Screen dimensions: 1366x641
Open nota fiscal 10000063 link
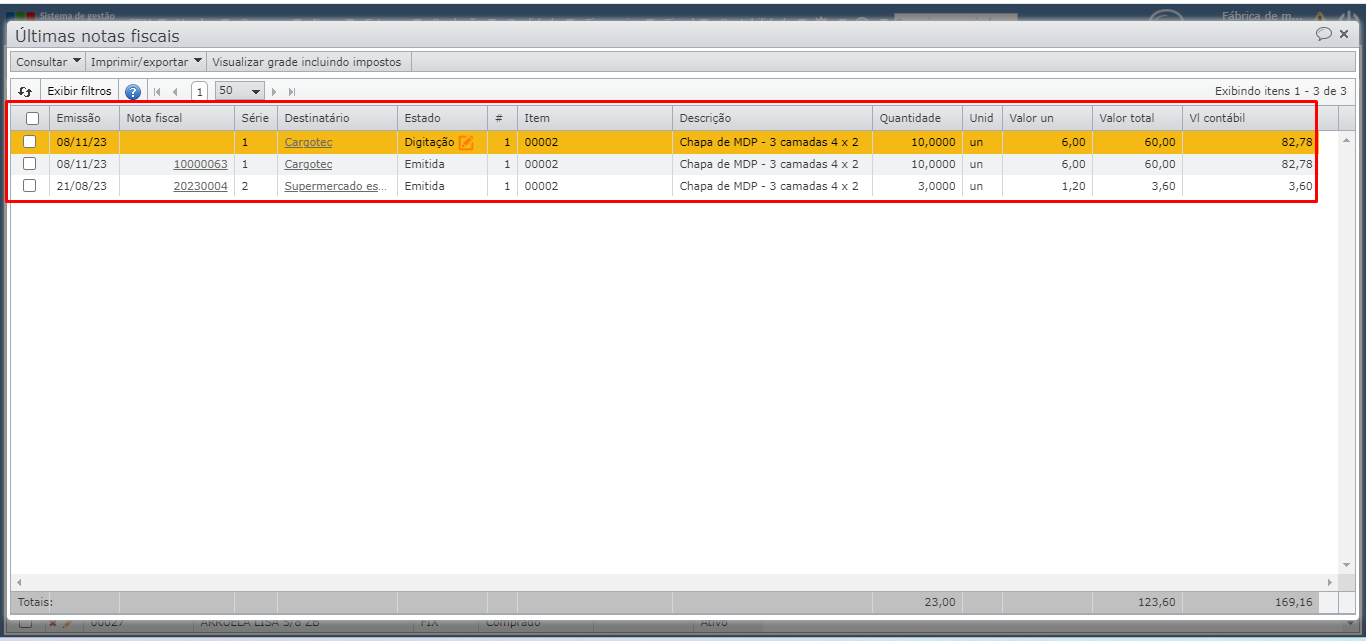pyautogui.click(x=200, y=164)
